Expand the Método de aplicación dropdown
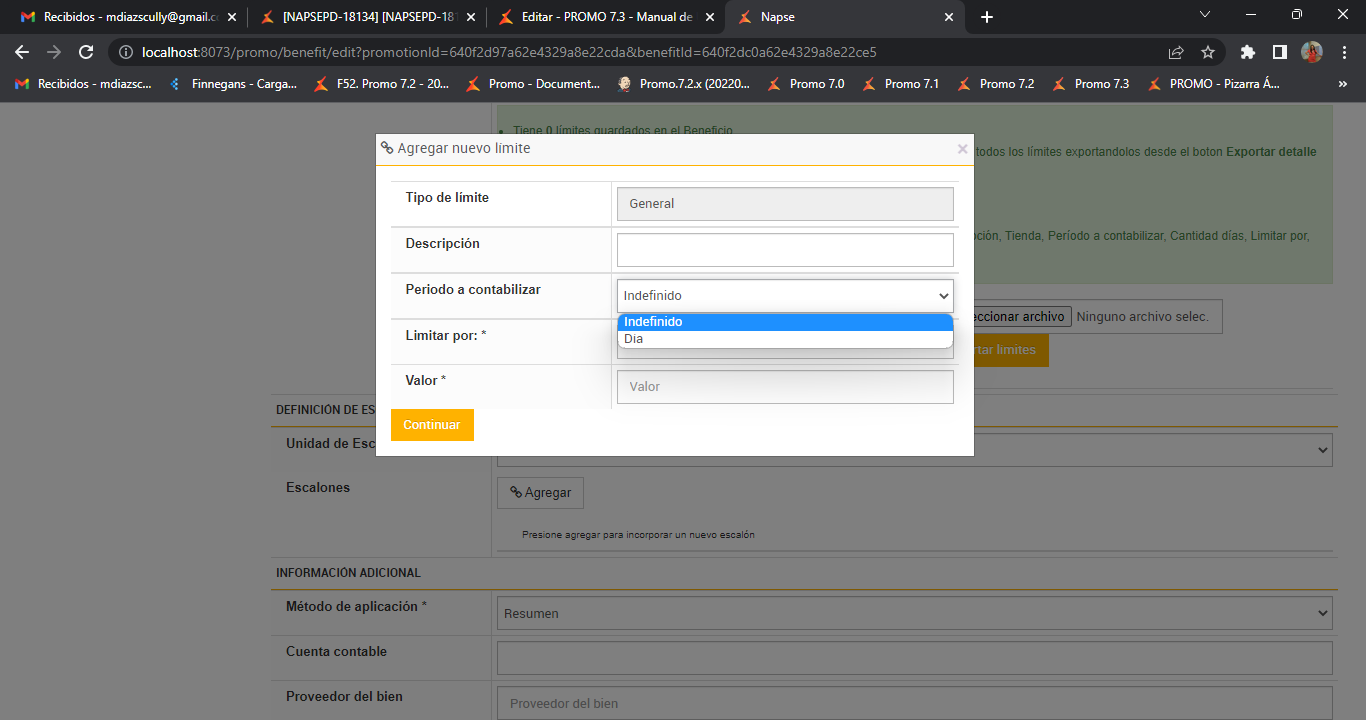This screenshot has width=1366, height=720. click(914, 613)
